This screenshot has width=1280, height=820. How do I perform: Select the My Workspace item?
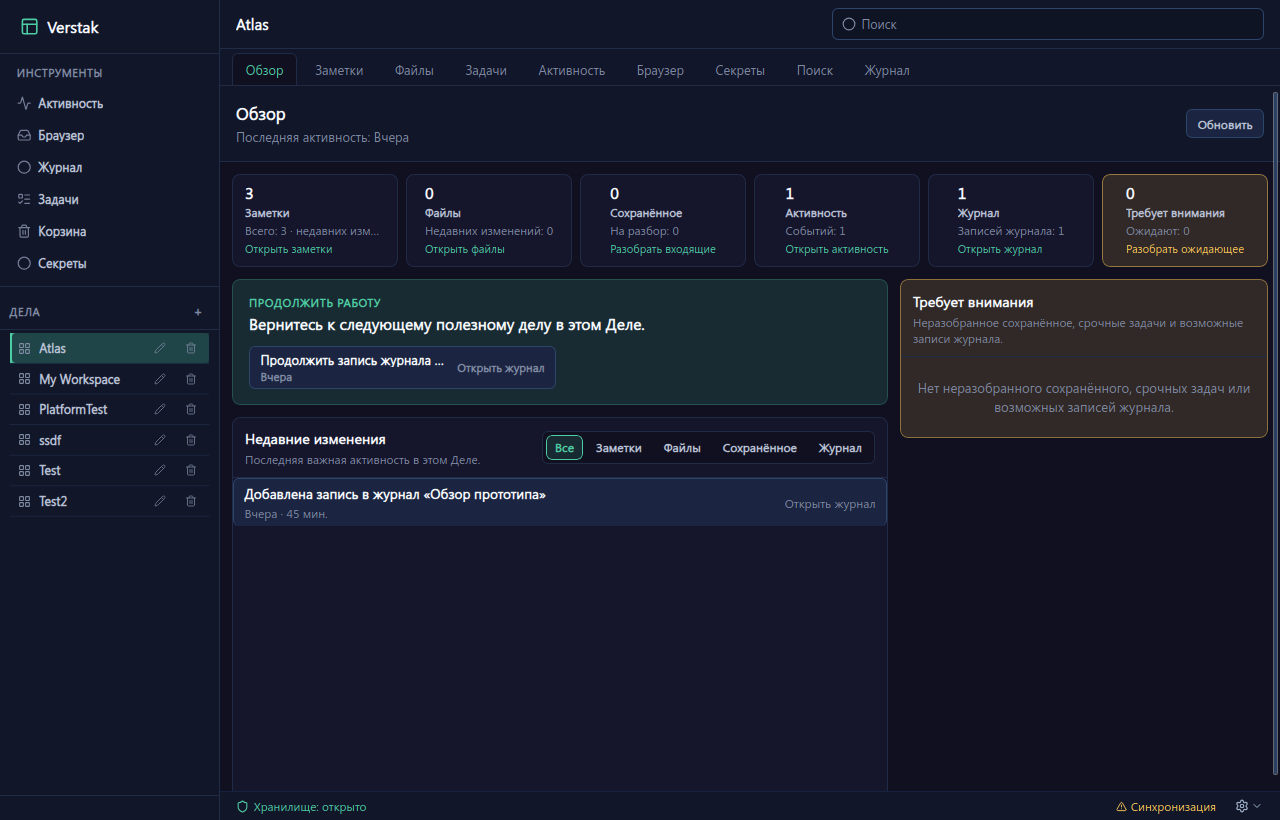click(x=110, y=379)
